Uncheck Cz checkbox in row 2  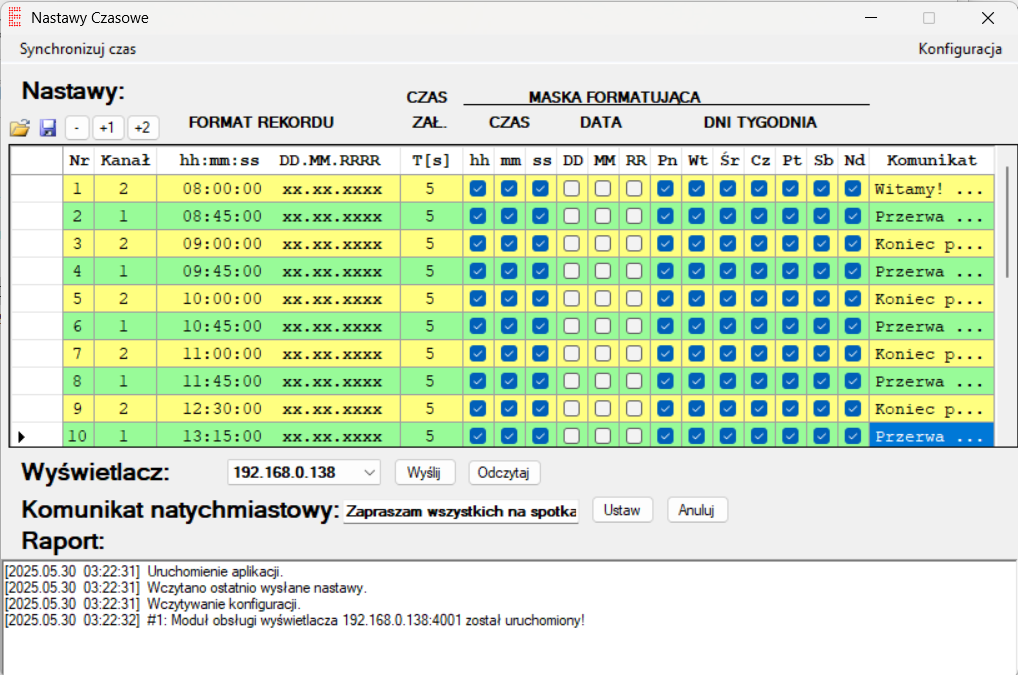[x=759, y=216]
